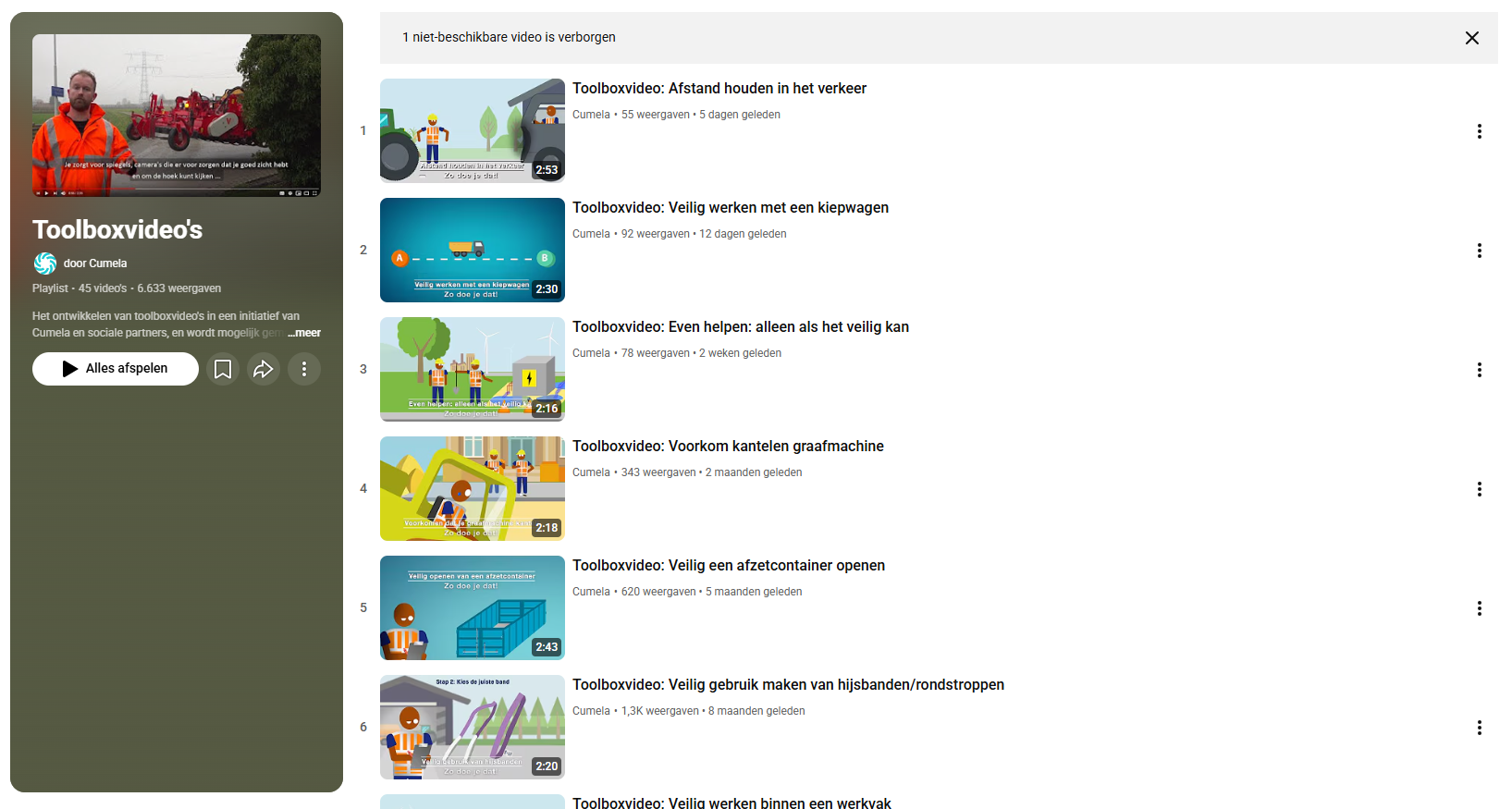The width and height of the screenshot is (1512, 809).
Task: Open thumbnail of Afstand houden in het verkeer
Action: click(473, 130)
